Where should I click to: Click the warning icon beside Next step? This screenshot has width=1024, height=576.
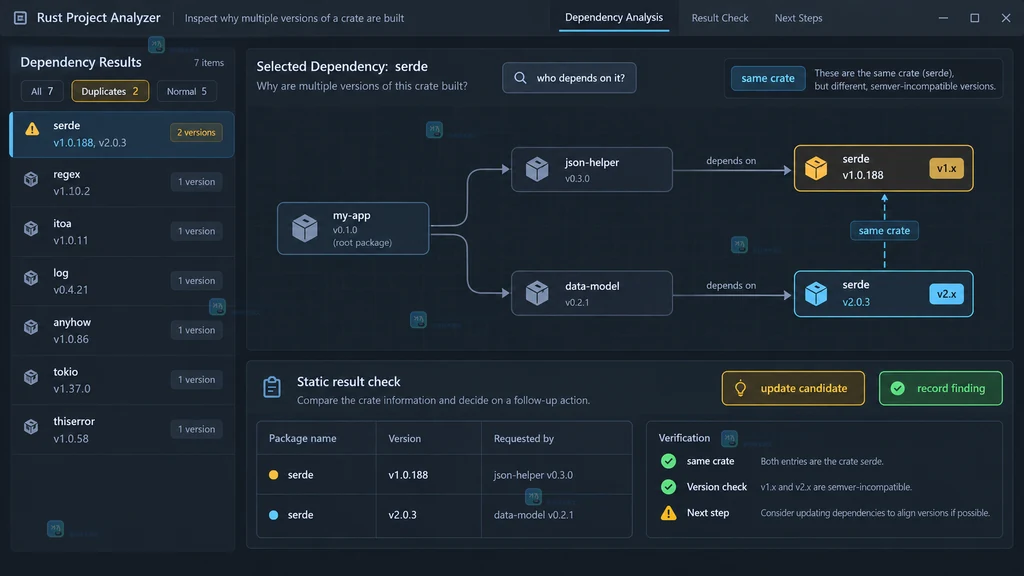pyautogui.click(x=668, y=513)
